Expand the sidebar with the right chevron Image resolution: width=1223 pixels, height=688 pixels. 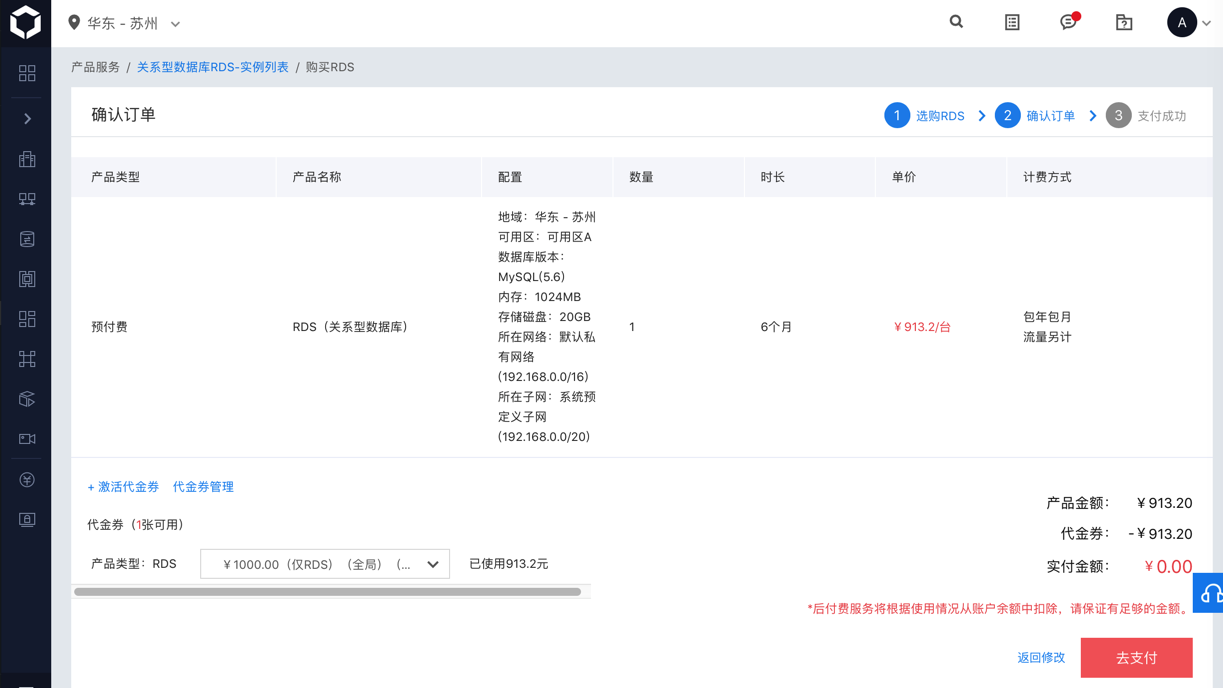point(27,119)
